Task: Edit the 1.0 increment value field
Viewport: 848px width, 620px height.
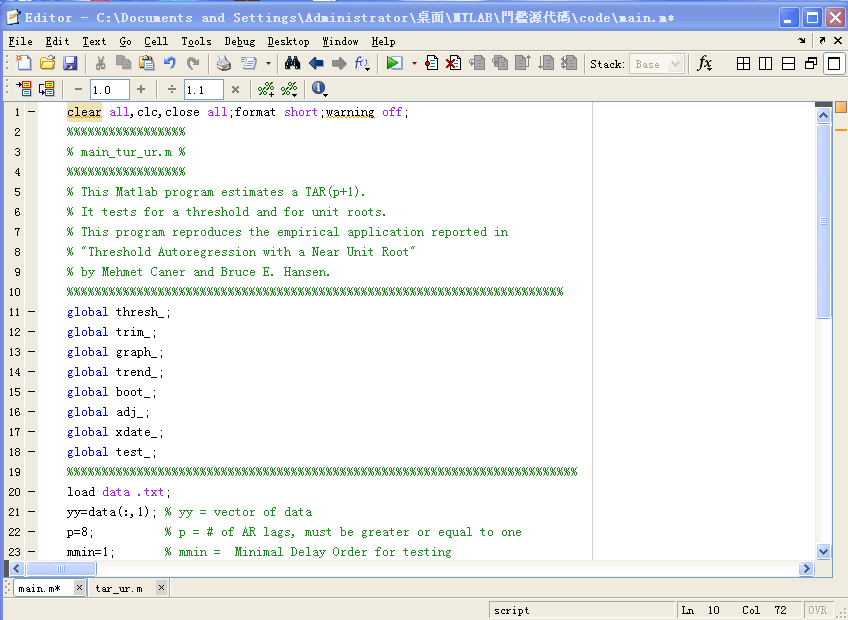Action: click(x=110, y=90)
